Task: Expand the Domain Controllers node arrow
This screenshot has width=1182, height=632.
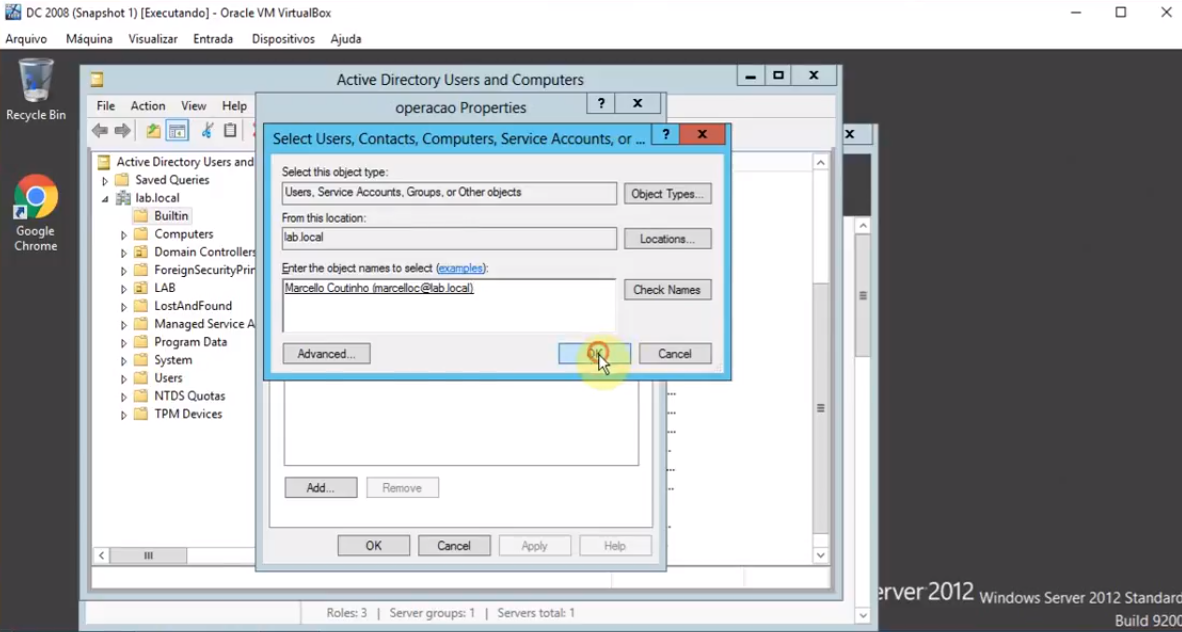Action: (x=124, y=253)
